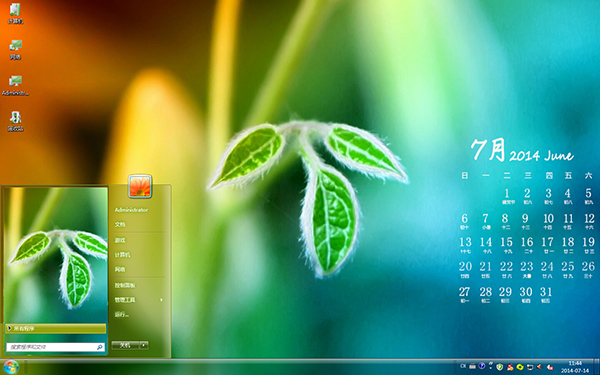The width and height of the screenshot is (600, 375).
Task: Select the Recycle Bin desktop icon
Action: click(x=15, y=121)
